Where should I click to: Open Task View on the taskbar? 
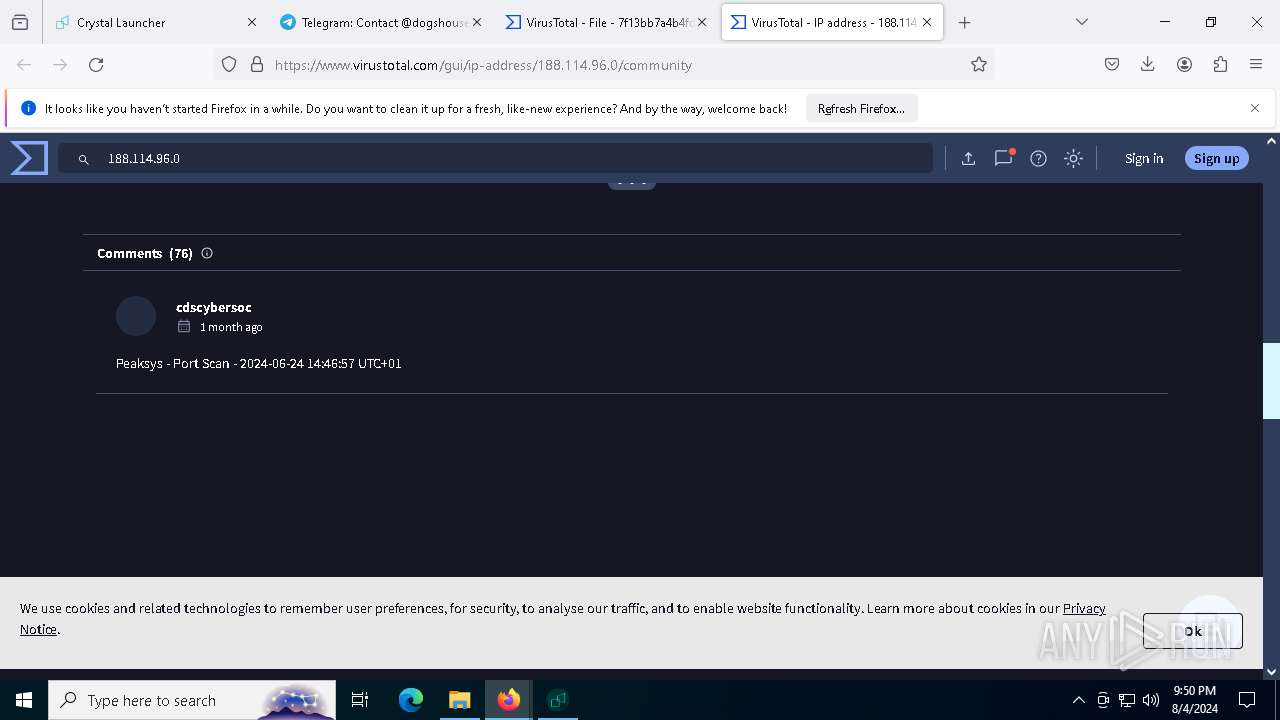360,700
